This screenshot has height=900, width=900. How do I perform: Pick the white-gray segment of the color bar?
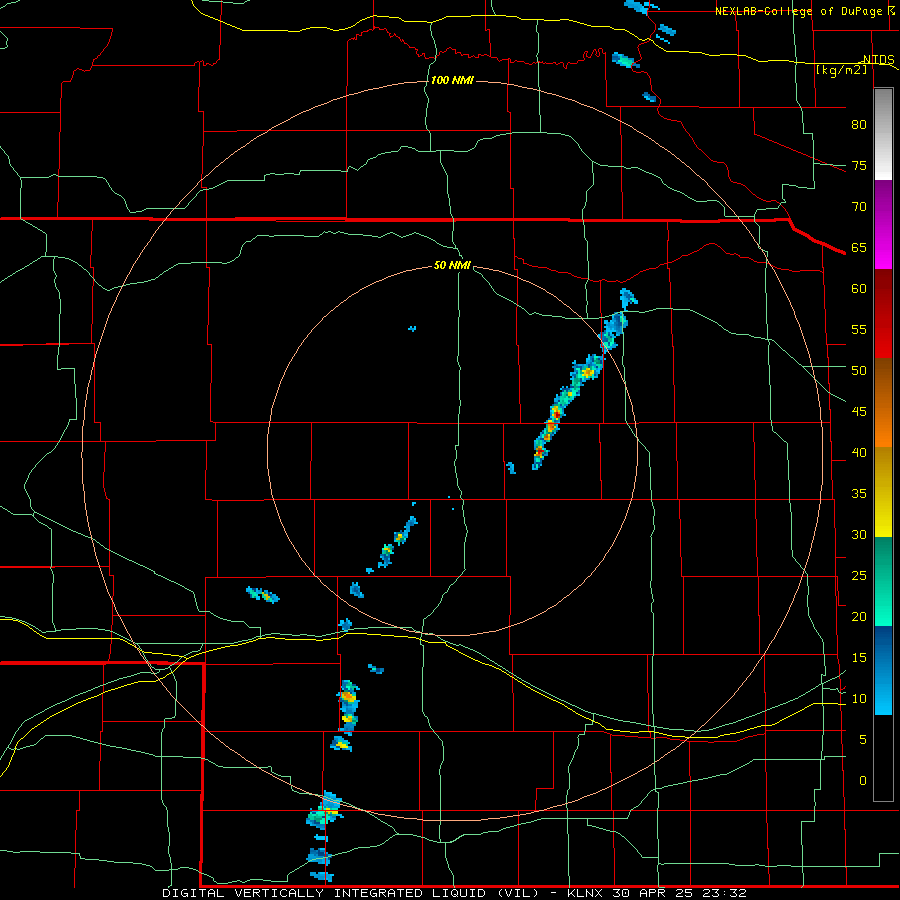[883, 134]
